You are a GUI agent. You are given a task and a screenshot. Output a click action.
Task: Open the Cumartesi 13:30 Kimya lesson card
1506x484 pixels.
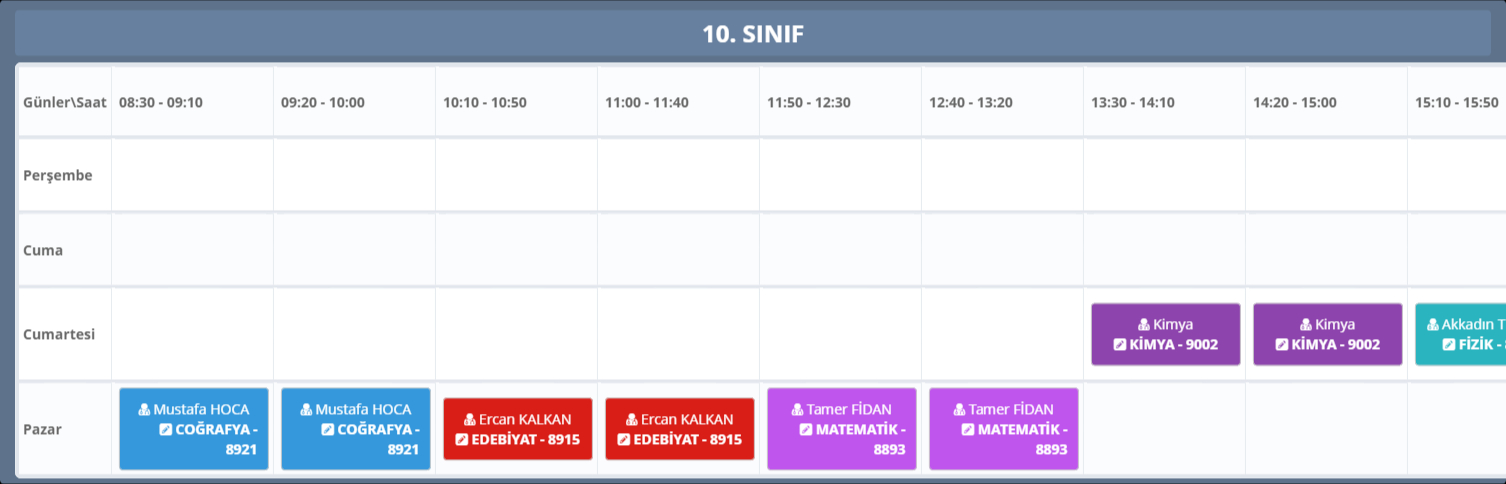[1166, 334]
